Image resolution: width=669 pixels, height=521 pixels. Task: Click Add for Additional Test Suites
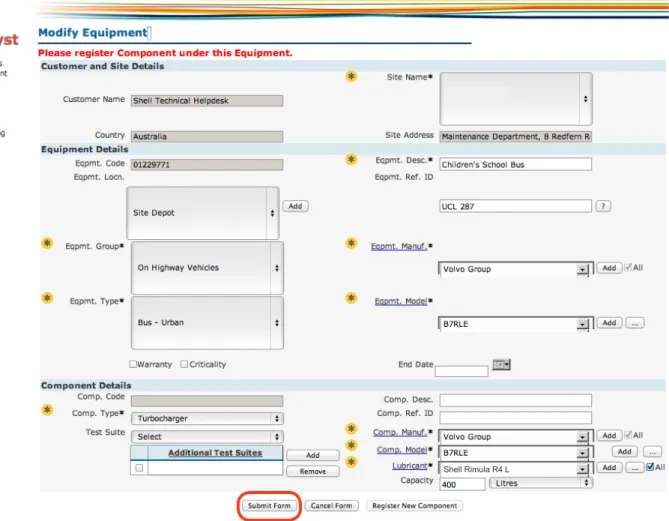coord(313,455)
